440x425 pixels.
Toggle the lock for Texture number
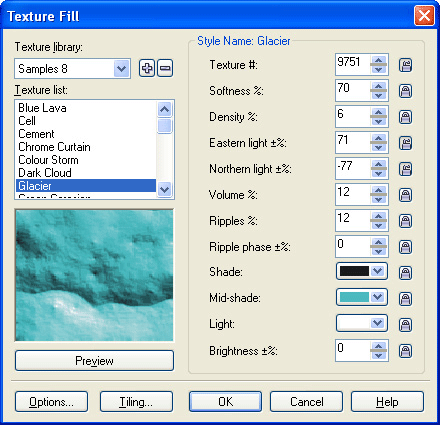[405, 65]
